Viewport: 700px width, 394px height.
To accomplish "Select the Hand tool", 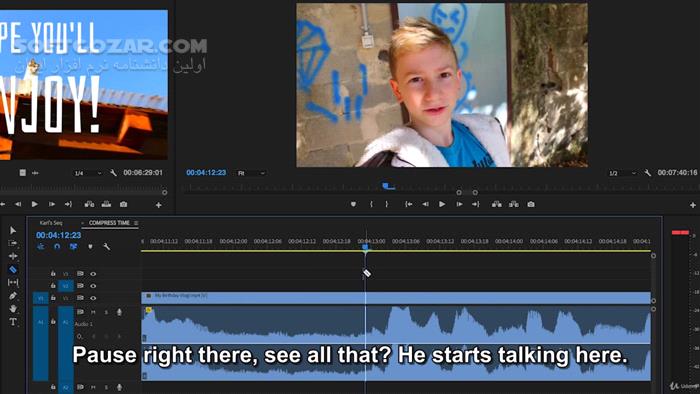I will pyautogui.click(x=13, y=308).
